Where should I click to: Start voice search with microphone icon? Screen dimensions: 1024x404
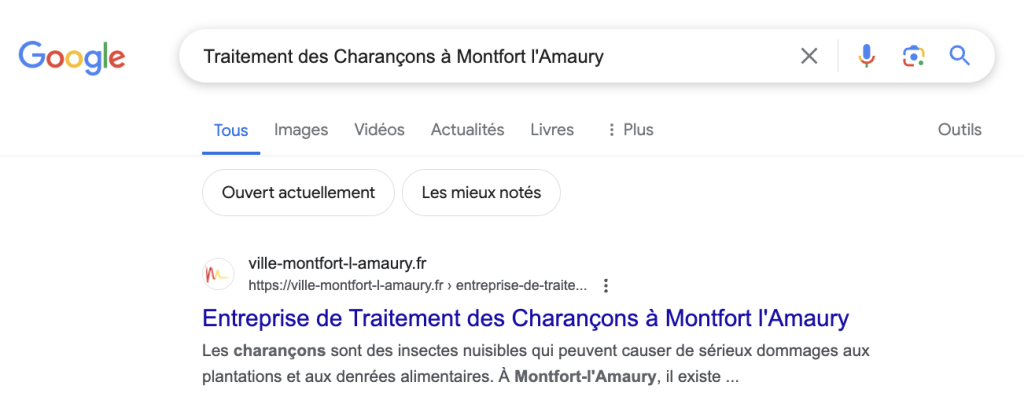point(867,56)
